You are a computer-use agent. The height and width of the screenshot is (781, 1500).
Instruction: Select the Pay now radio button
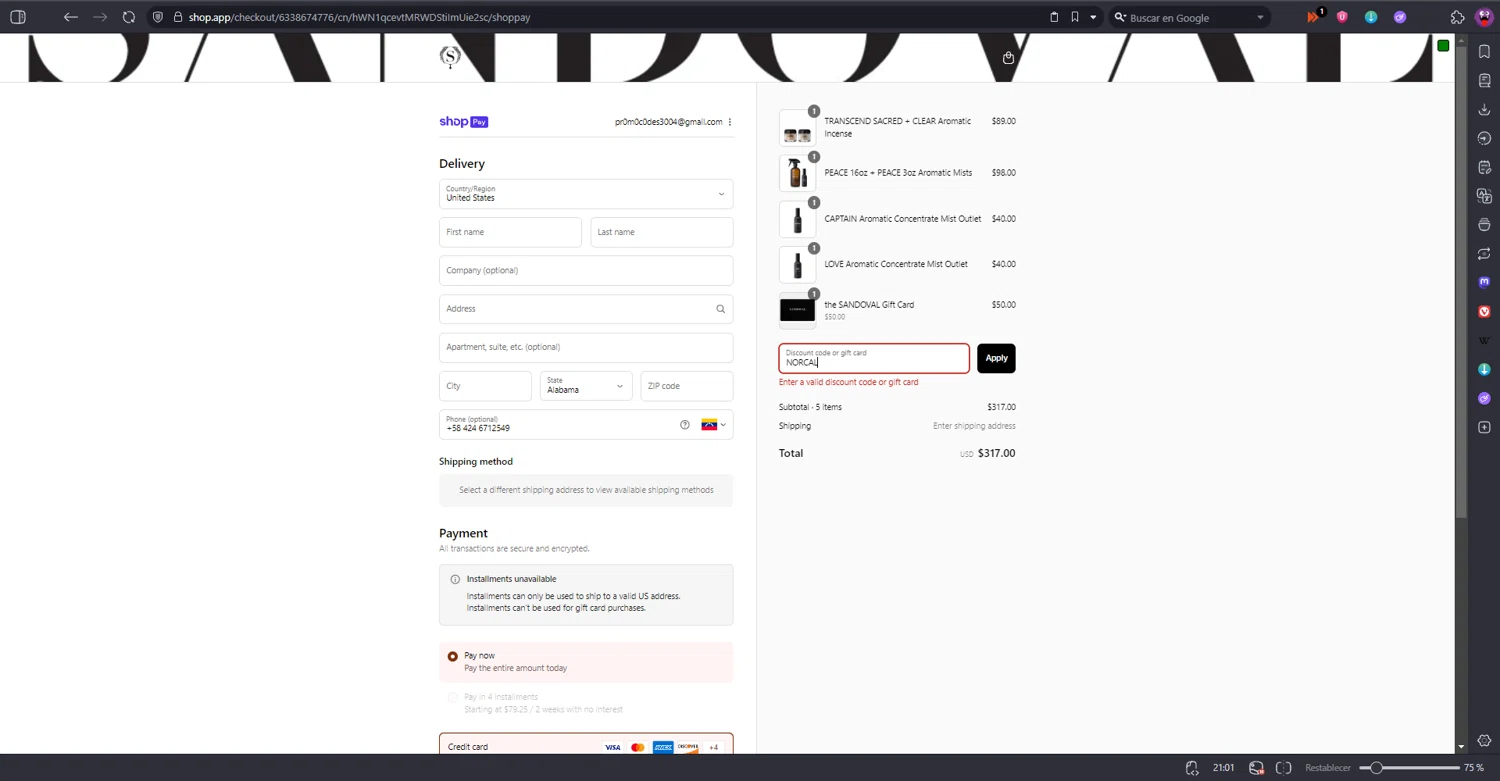point(453,657)
